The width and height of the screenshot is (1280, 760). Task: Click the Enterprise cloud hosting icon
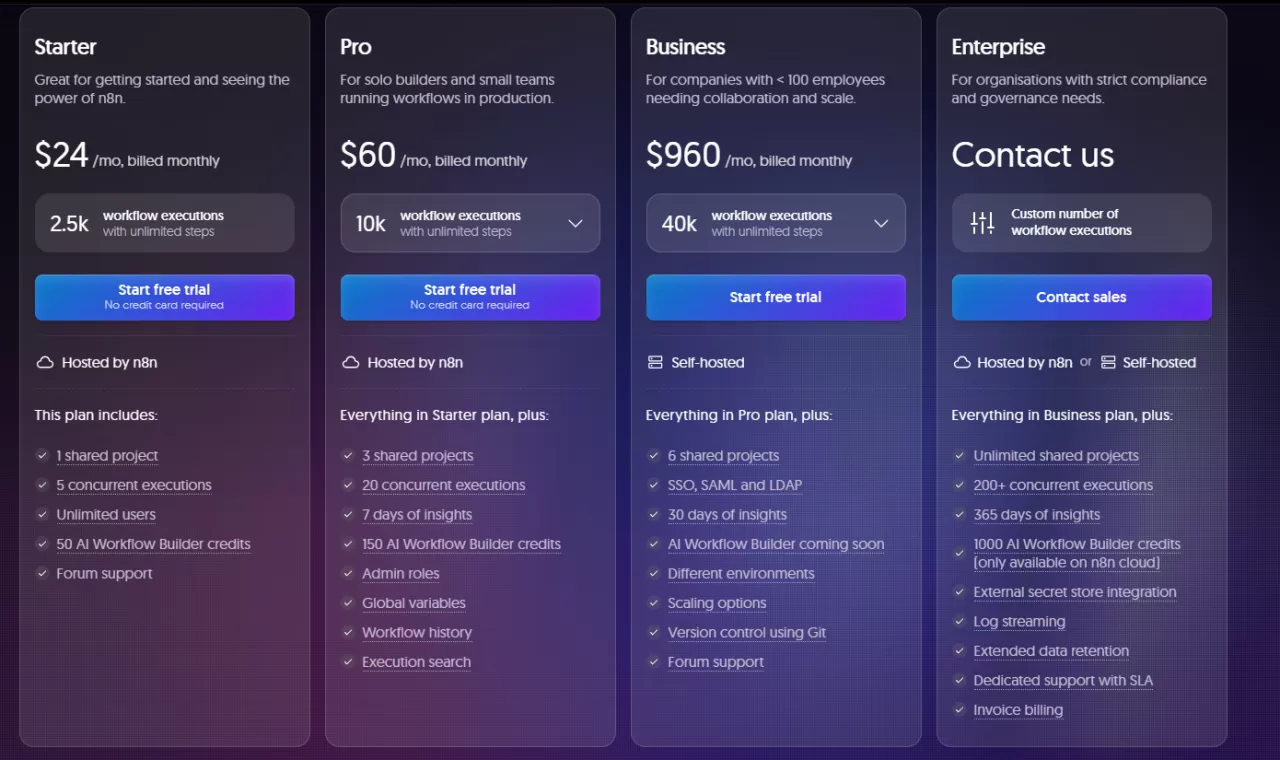961,363
